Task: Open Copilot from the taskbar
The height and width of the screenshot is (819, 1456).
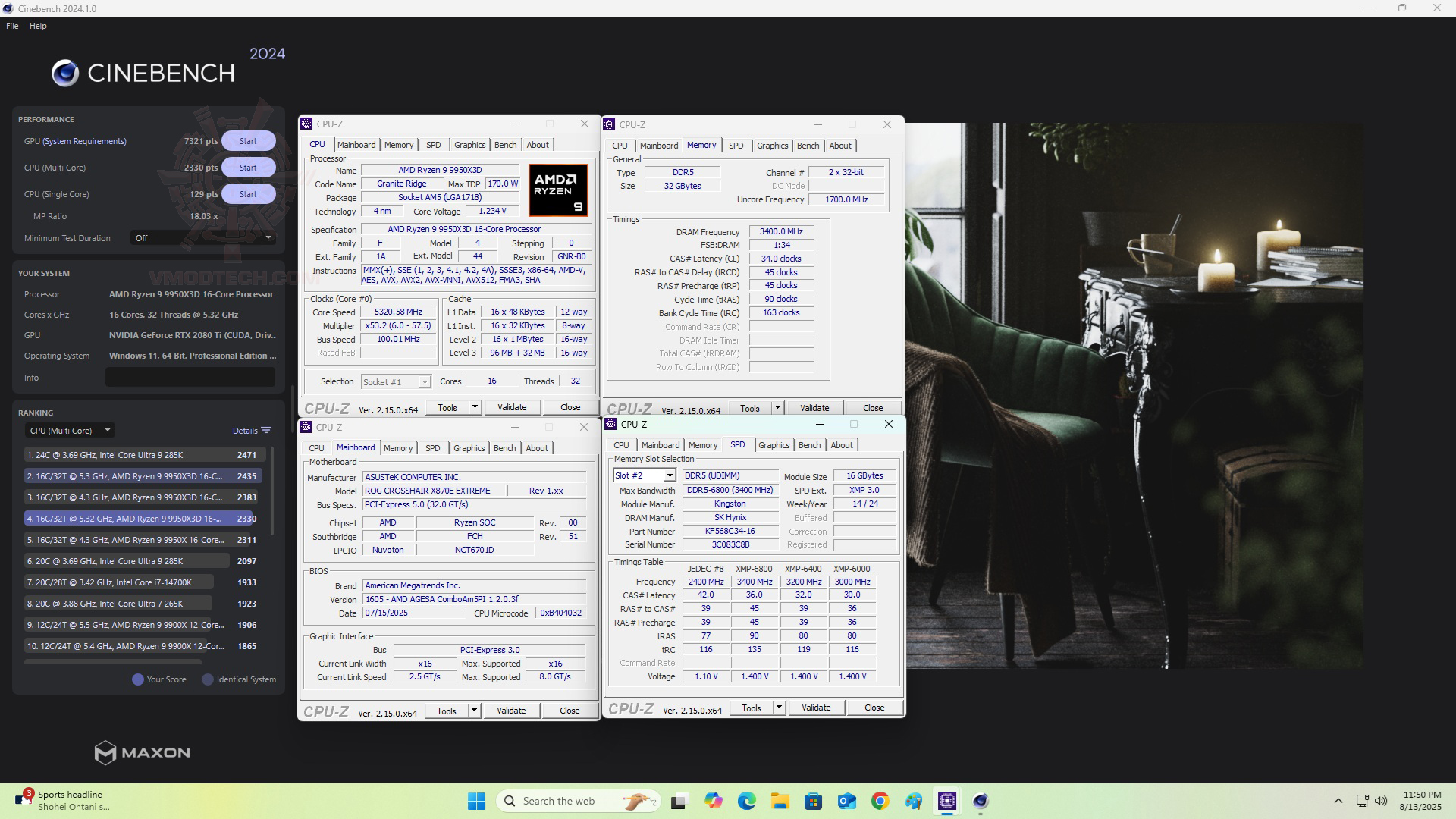Action: pos(714,801)
